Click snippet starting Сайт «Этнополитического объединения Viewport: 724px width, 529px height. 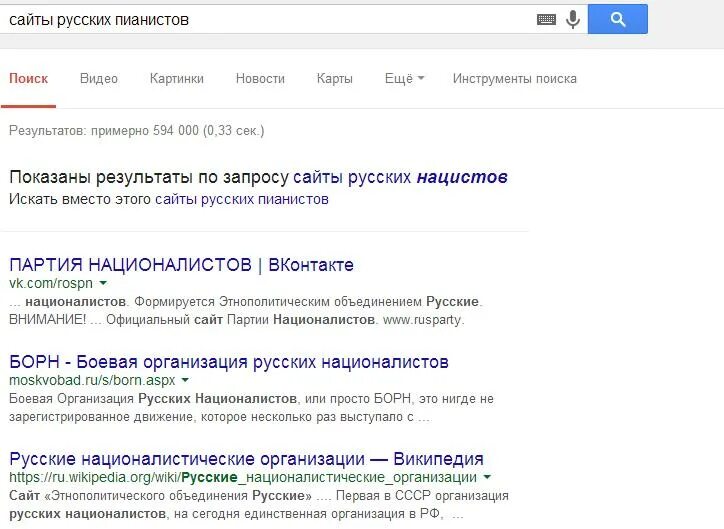(259, 505)
